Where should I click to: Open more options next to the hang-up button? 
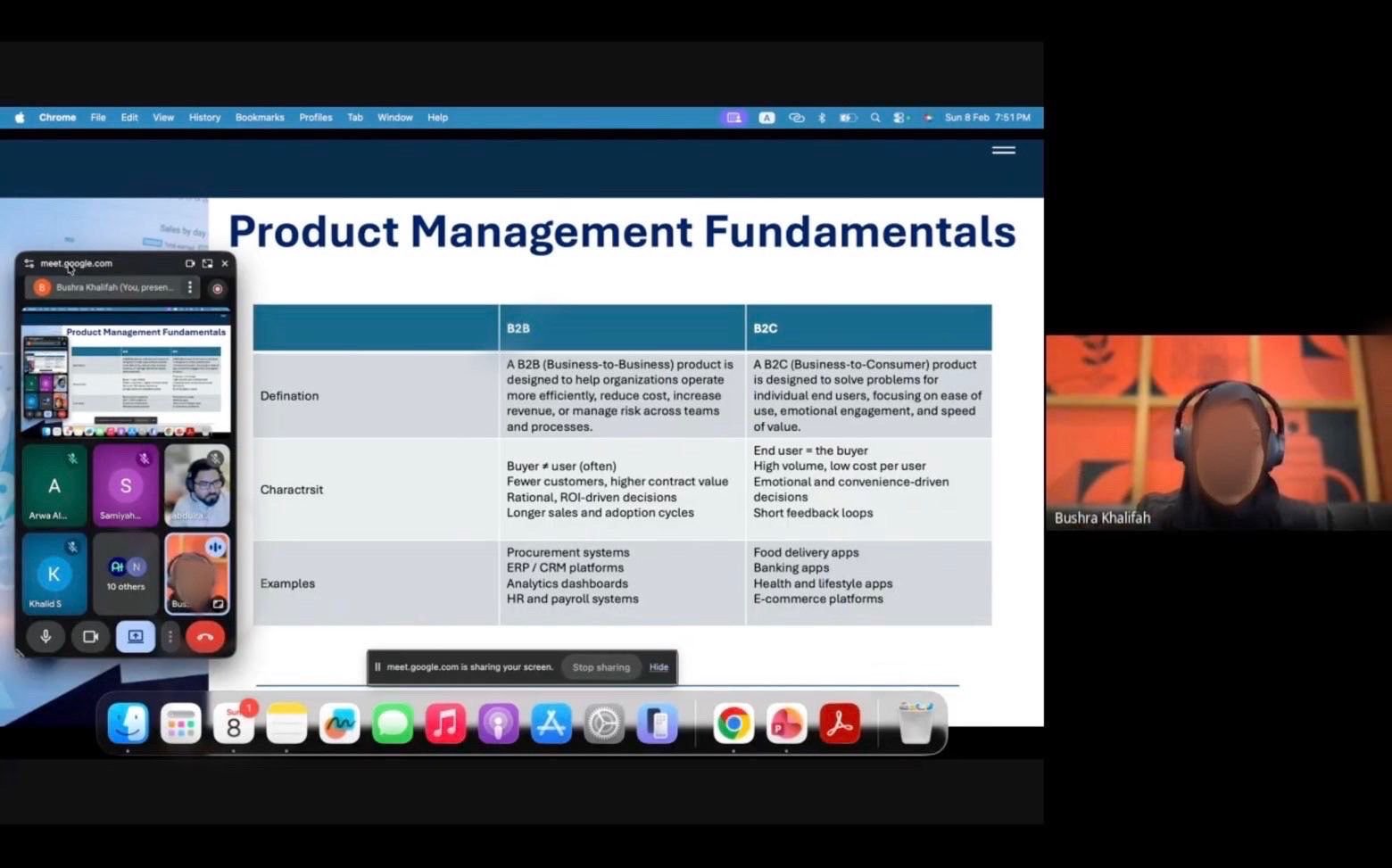(x=170, y=637)
